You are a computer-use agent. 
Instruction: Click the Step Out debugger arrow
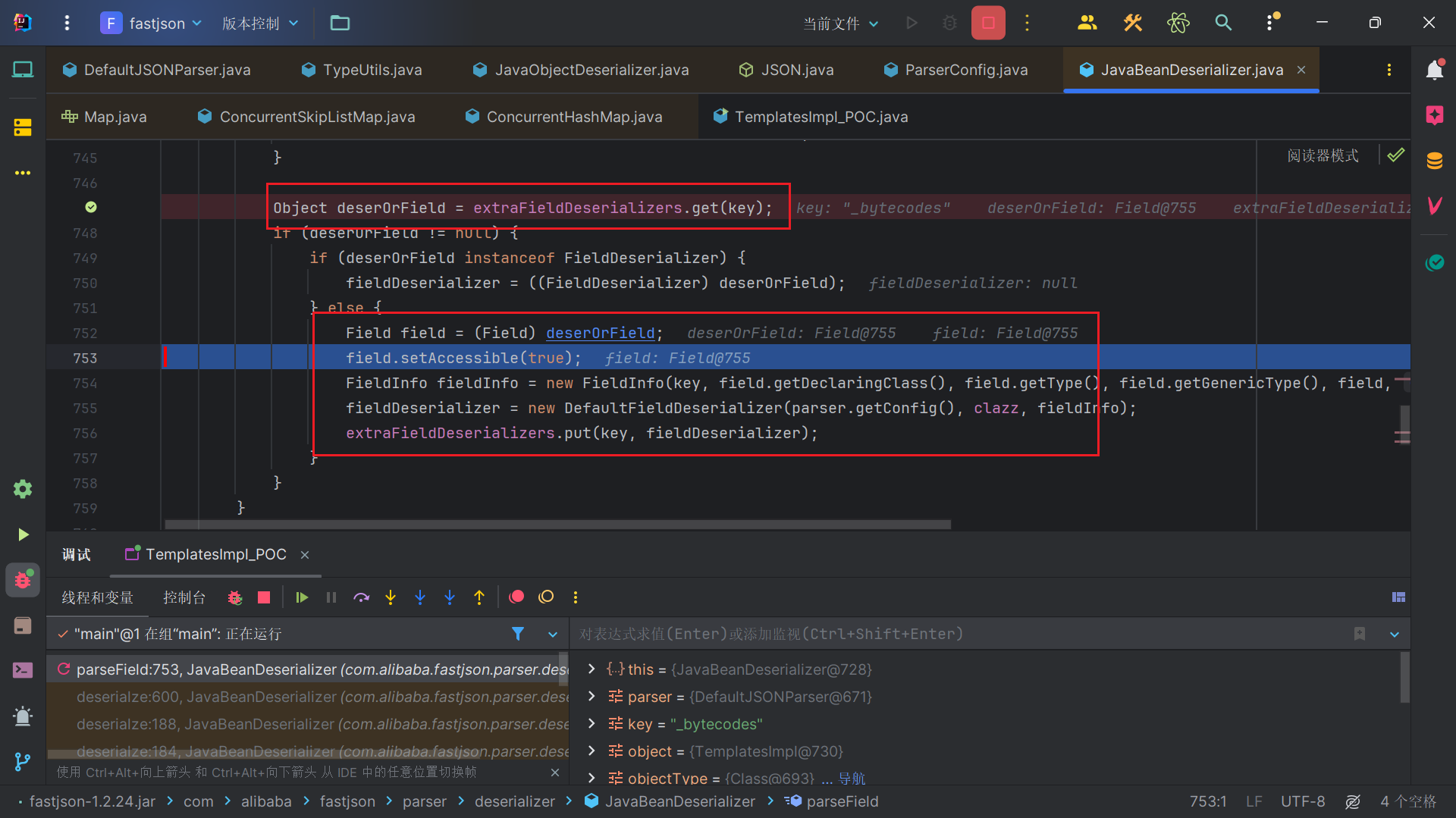click(x=479, y=597)
